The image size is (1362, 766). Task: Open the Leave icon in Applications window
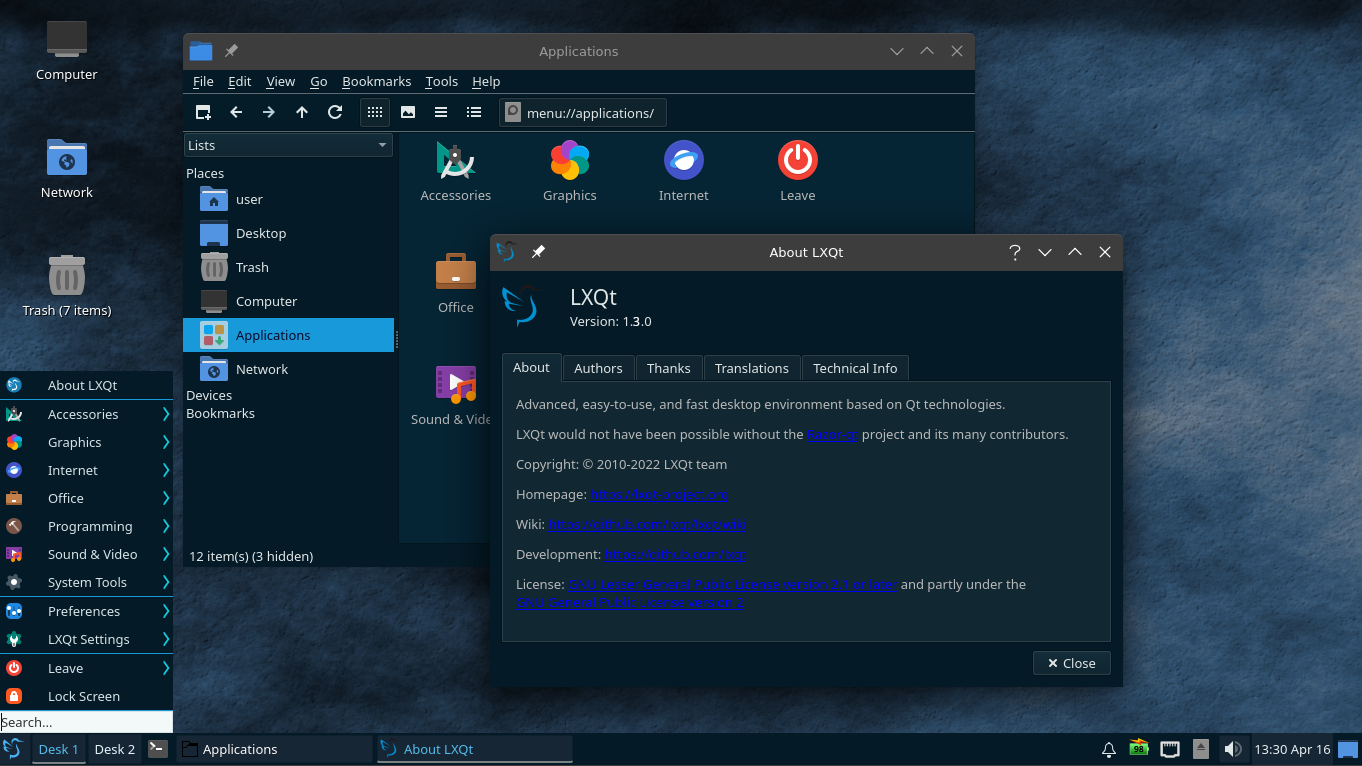tap(797, 171)
